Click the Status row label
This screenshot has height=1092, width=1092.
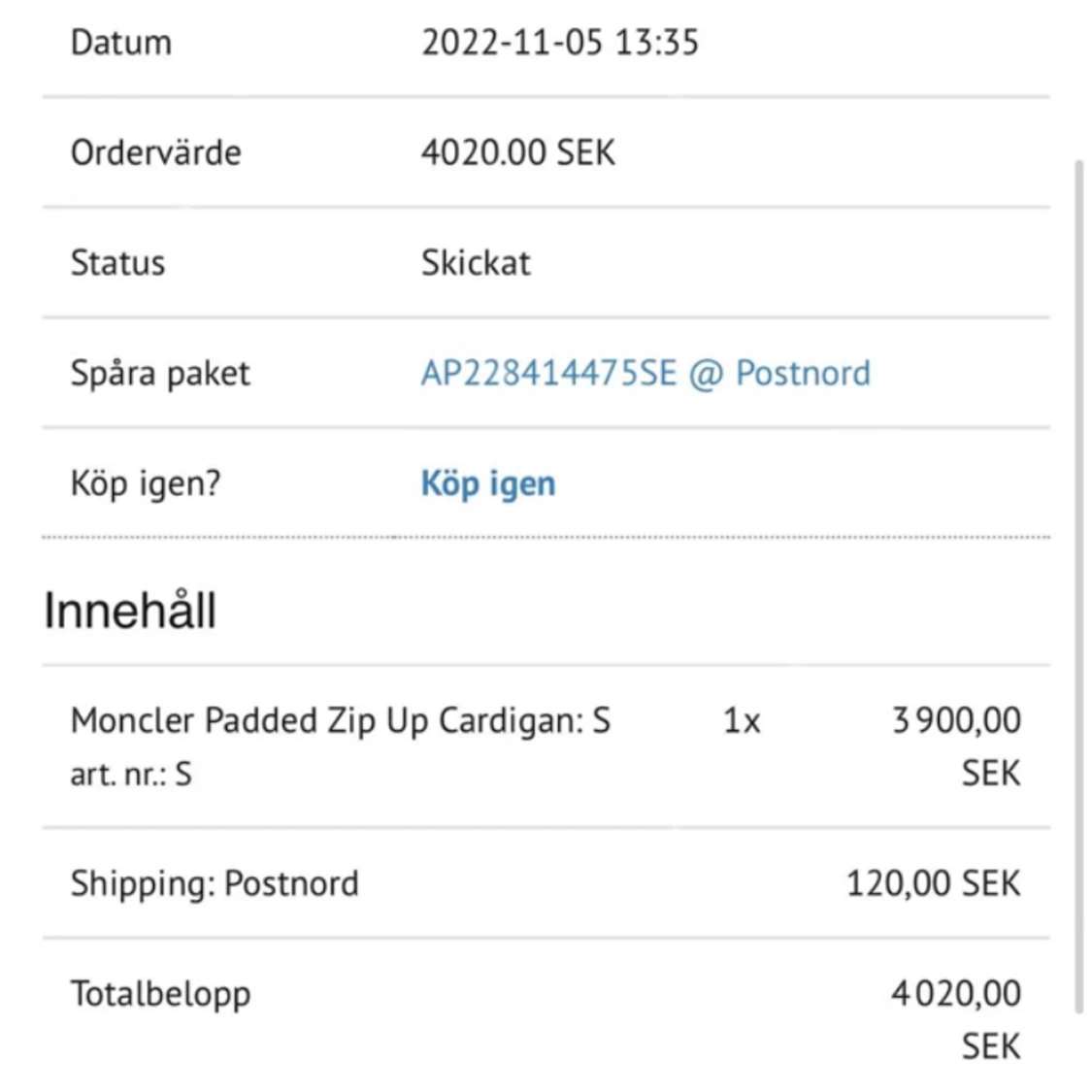117,263
